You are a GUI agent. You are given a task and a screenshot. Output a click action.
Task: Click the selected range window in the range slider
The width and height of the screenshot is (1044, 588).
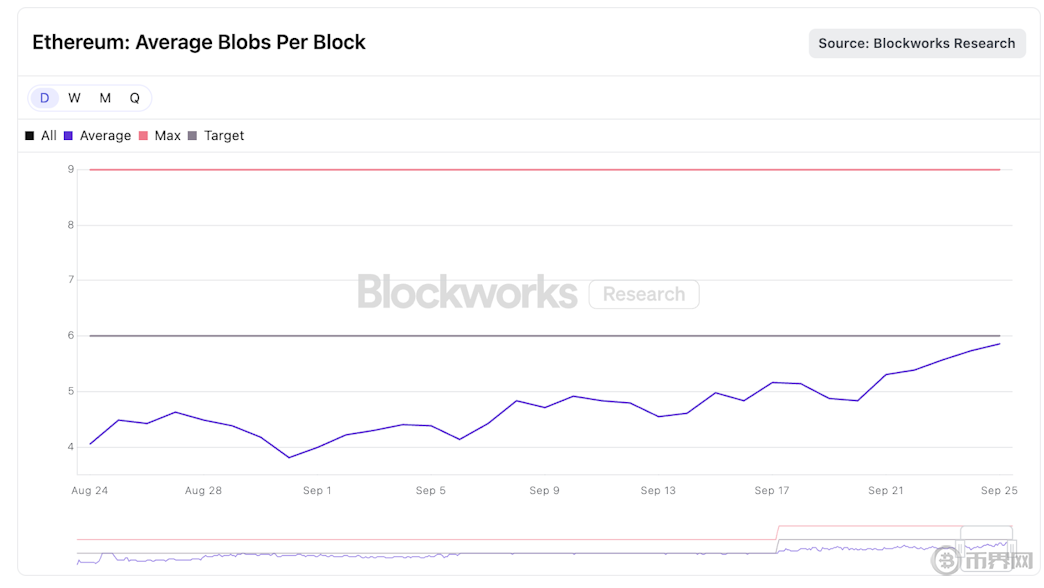point(986,545)
